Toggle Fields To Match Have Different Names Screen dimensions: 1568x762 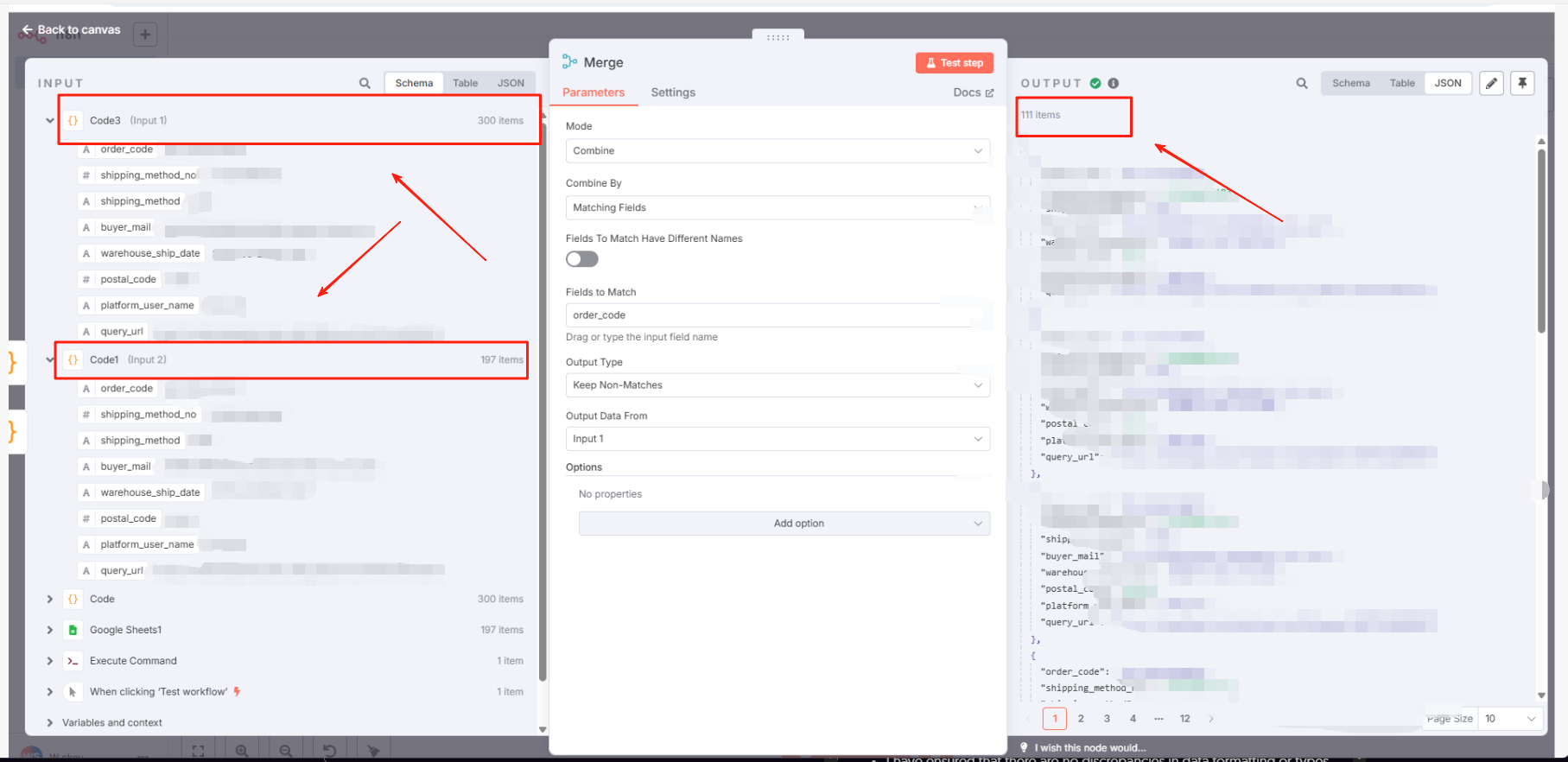[582, 259]
